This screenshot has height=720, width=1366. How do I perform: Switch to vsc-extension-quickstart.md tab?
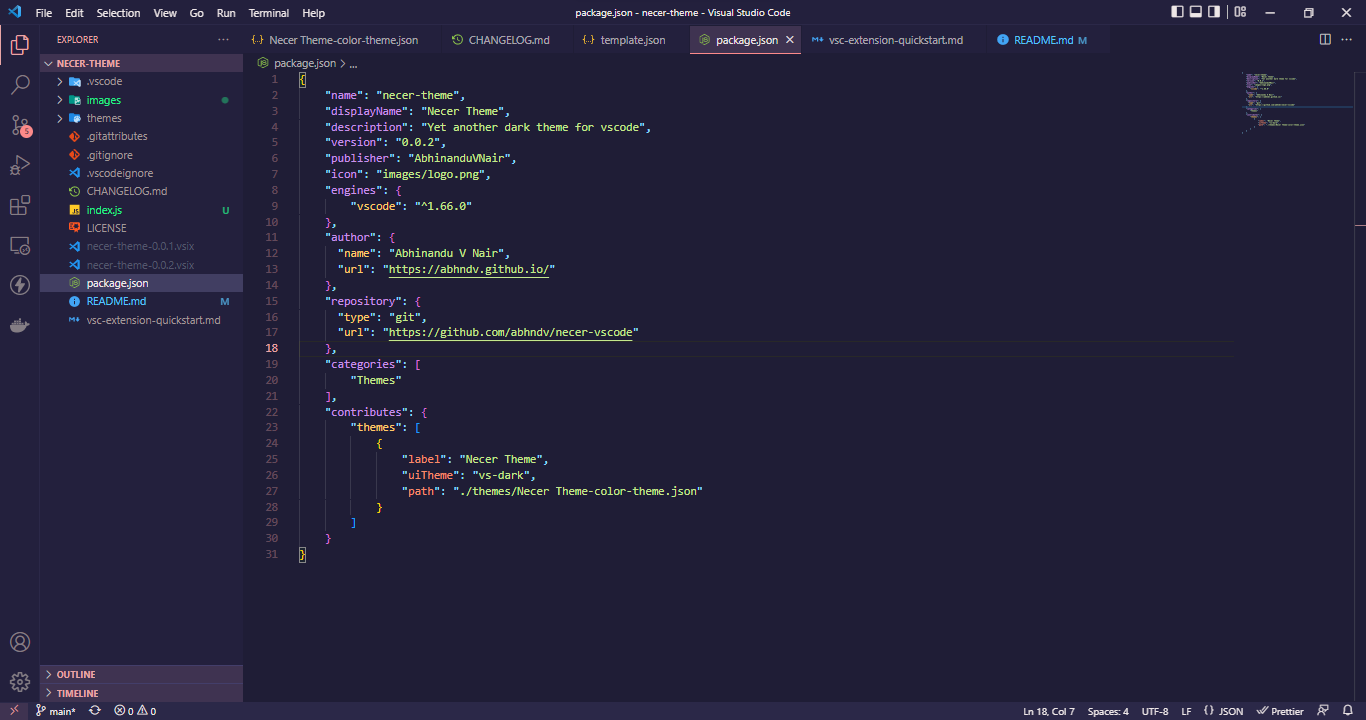pyautogui.click(x=894, y=40)
